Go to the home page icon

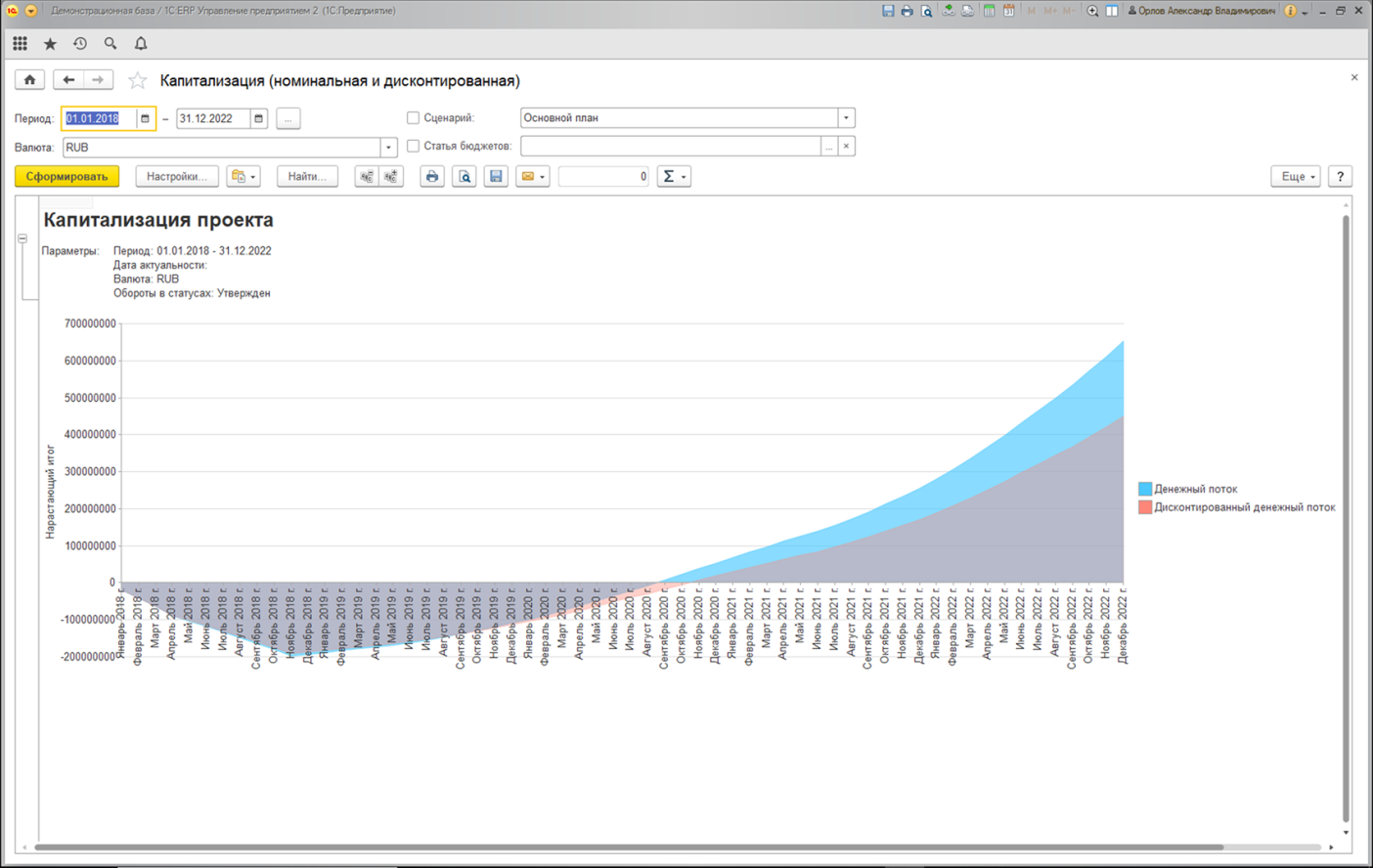coord(29,80)
